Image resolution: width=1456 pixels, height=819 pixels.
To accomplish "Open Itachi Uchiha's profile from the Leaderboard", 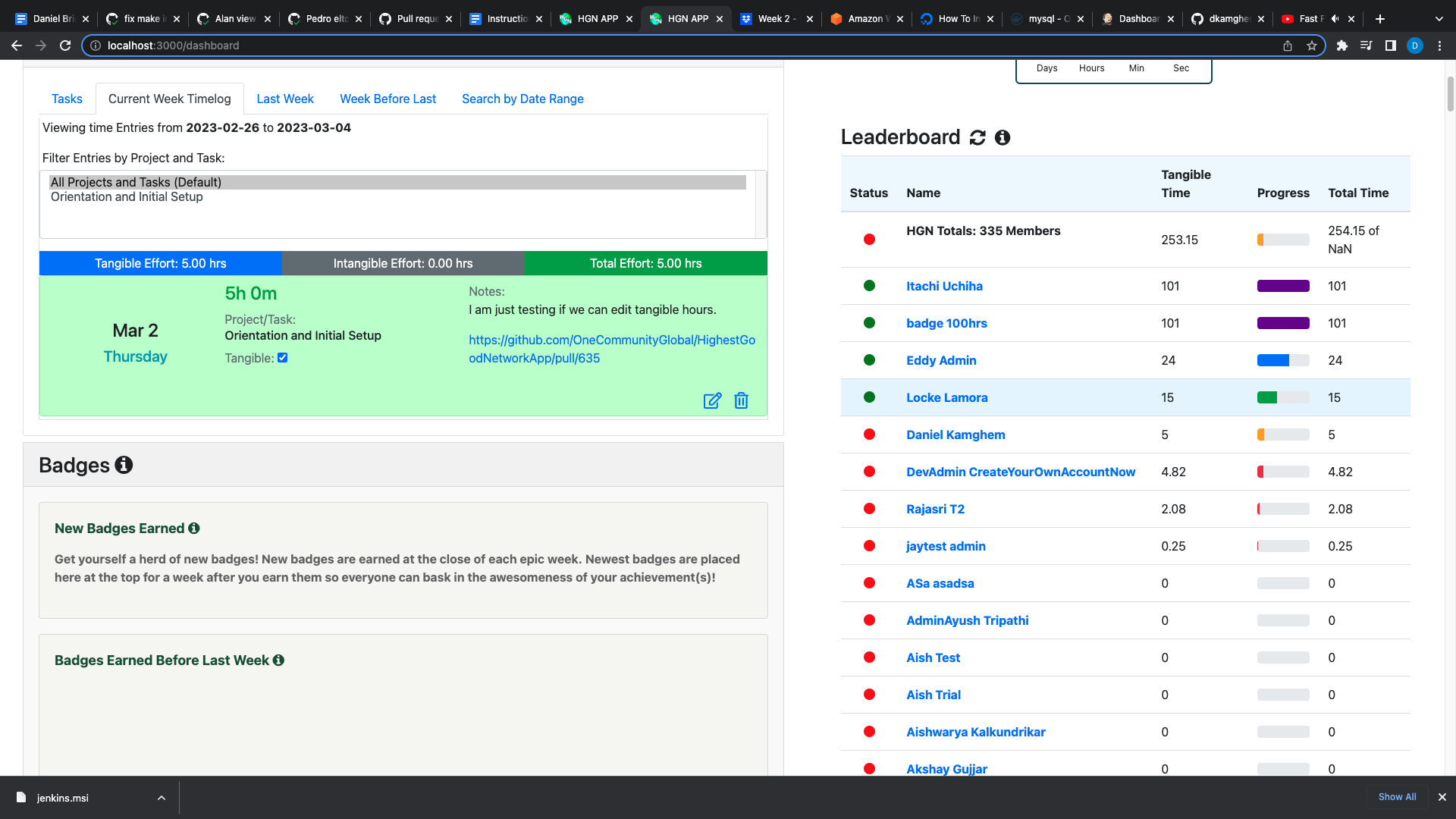I will click(944, 286).
